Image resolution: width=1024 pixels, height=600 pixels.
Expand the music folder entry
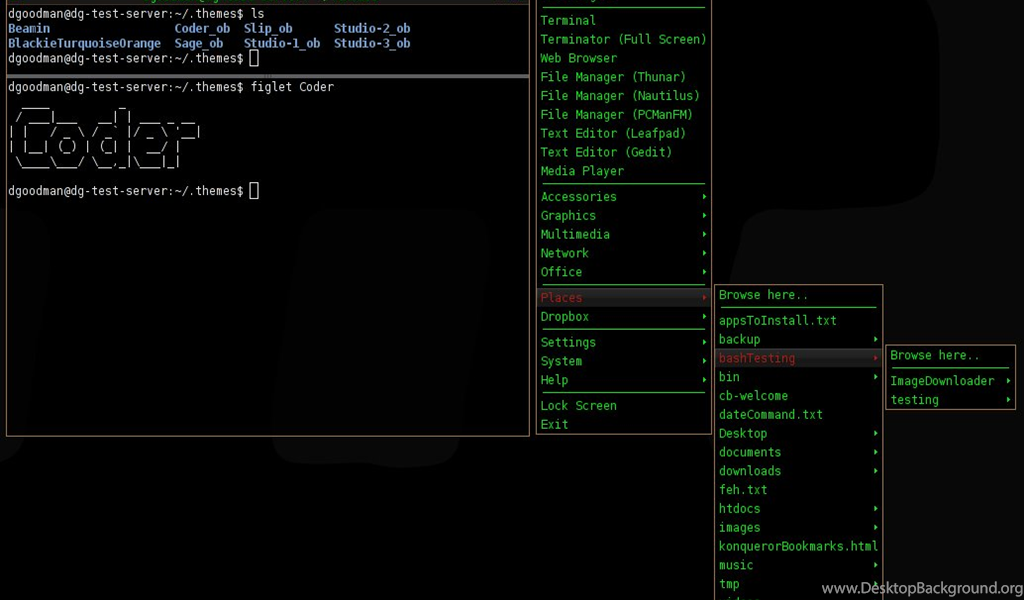[798, 566]
